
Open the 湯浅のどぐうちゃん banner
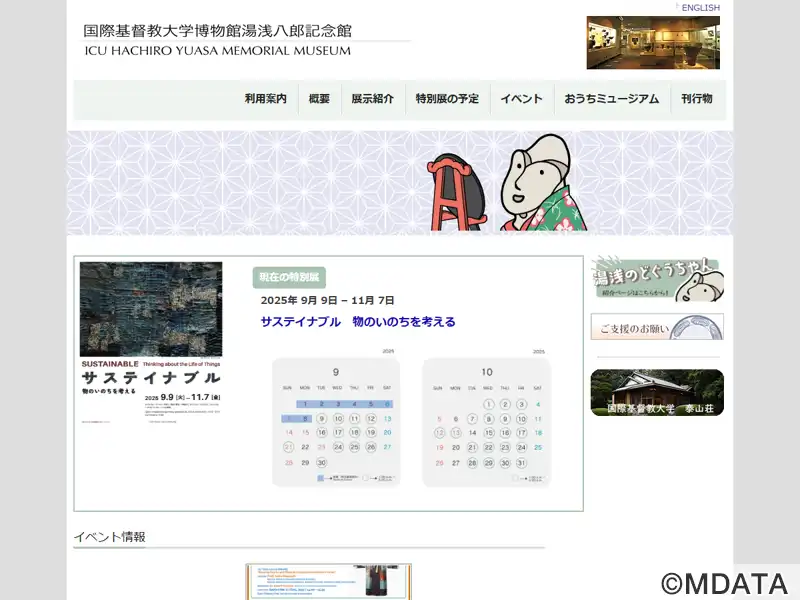tap(656, 279)
